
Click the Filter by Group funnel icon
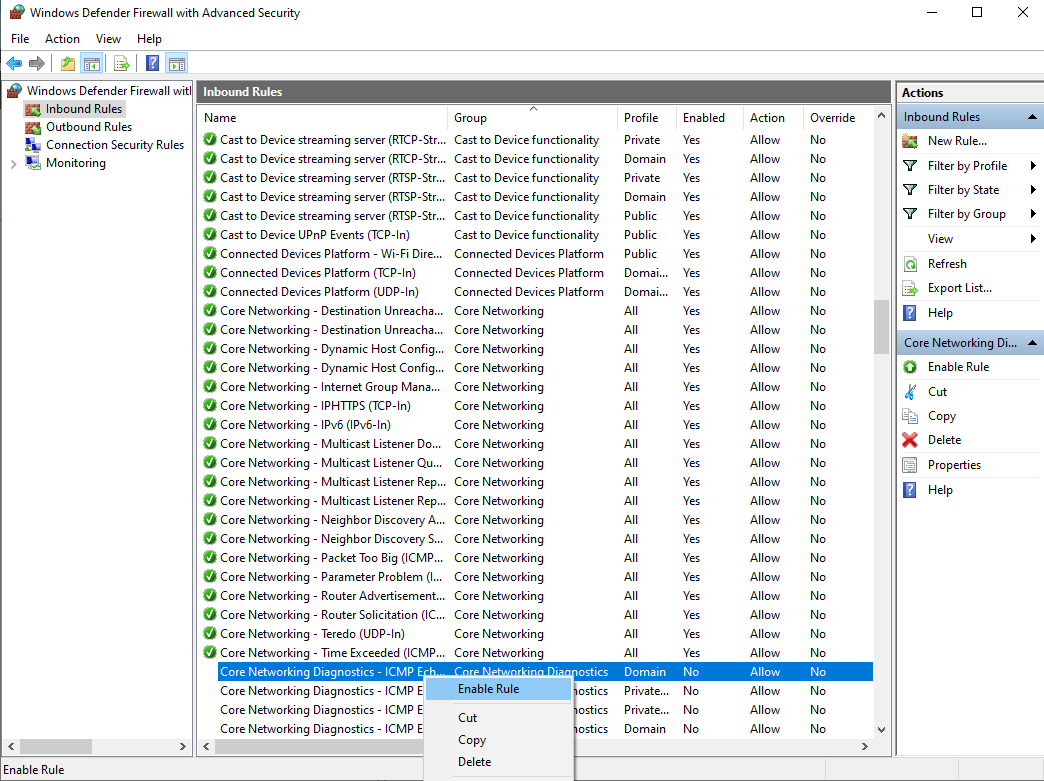[x=910, y=214]
